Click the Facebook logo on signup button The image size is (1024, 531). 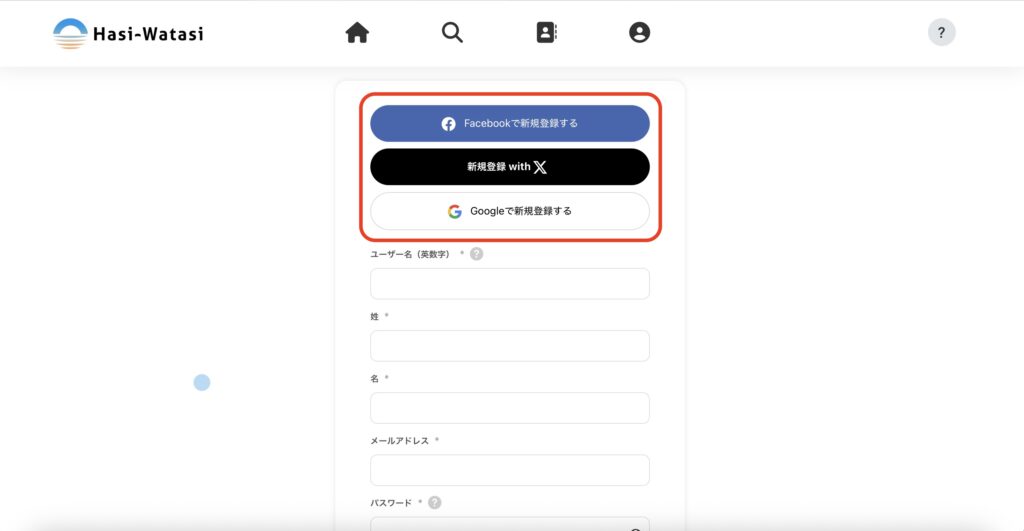tap(448, 123)
